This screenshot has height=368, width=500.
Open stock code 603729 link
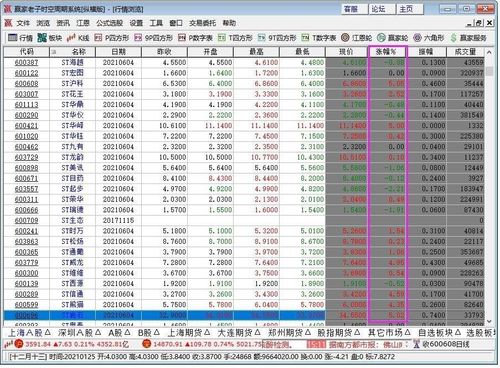[x=26, y=157]
